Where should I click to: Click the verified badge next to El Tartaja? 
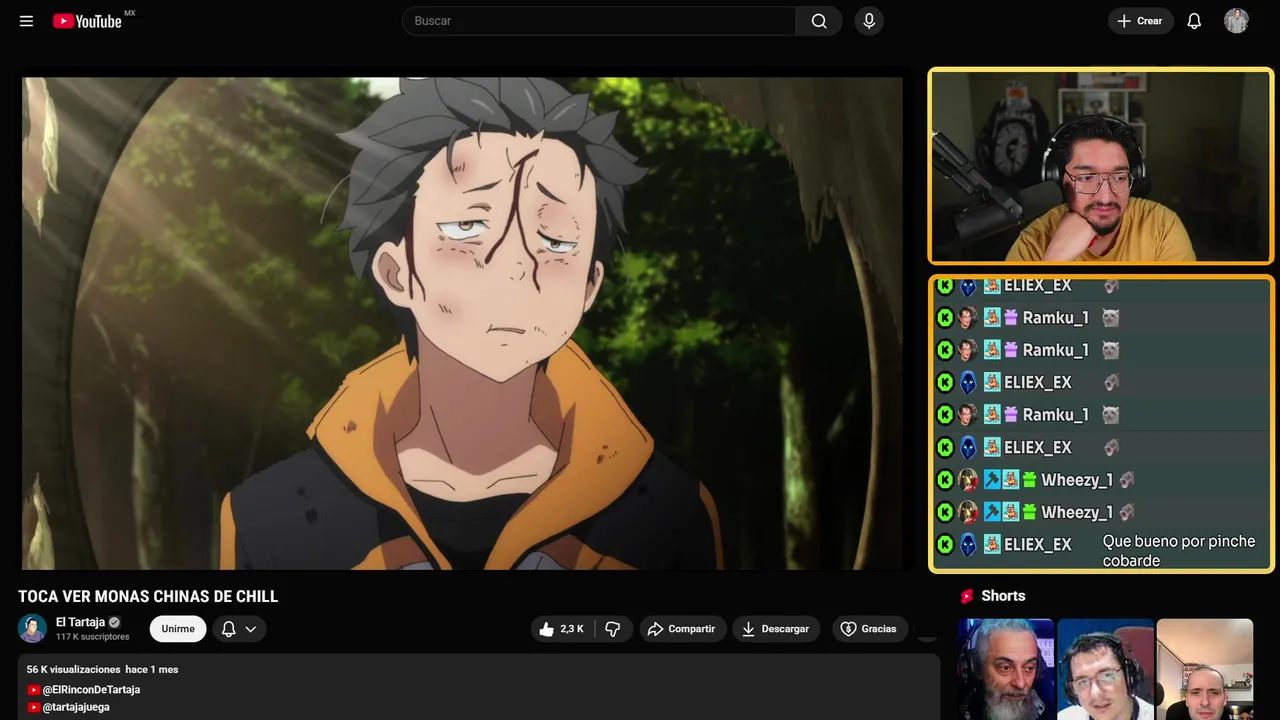(x=114, y=622)
